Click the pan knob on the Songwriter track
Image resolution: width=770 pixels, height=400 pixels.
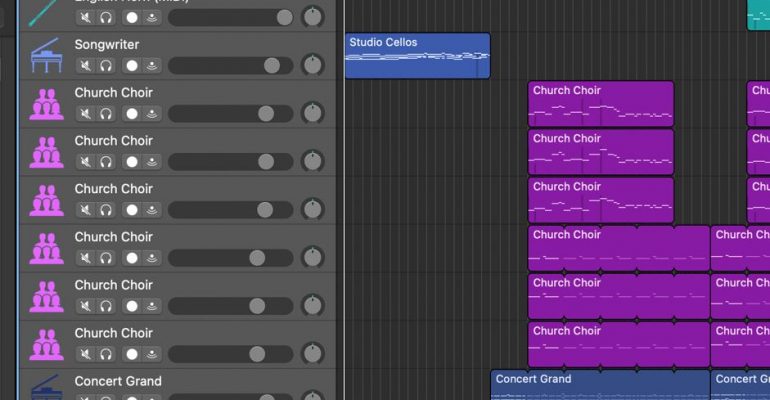coord(313,66)
